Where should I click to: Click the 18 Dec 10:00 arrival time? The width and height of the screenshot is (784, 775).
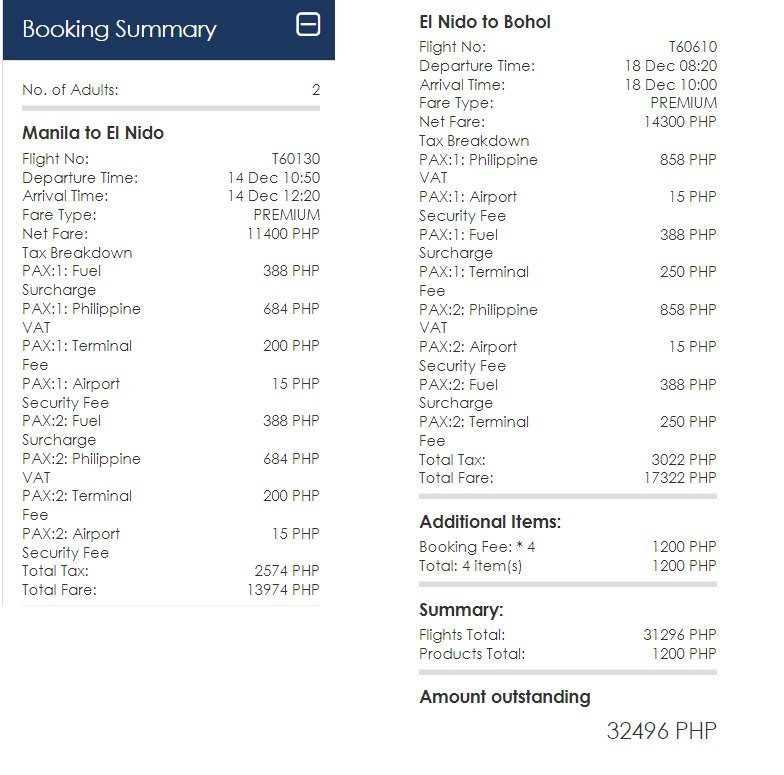[x=670, y=85]
